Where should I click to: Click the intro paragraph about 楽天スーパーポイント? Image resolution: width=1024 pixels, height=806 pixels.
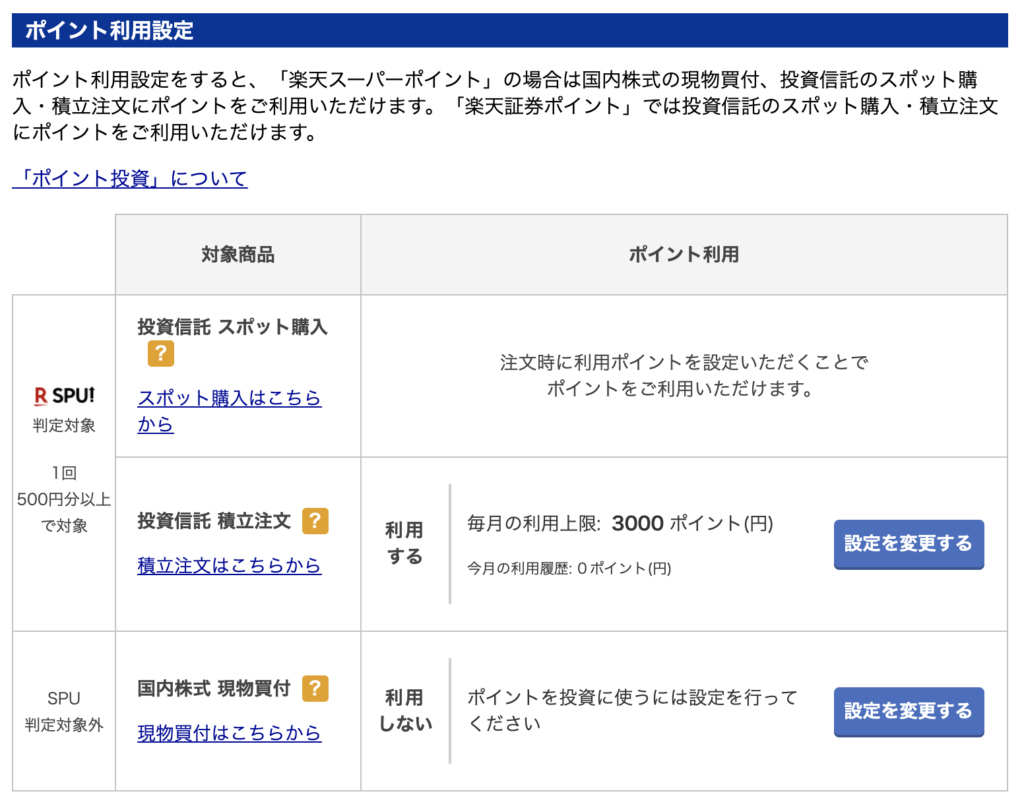(505, 106)
